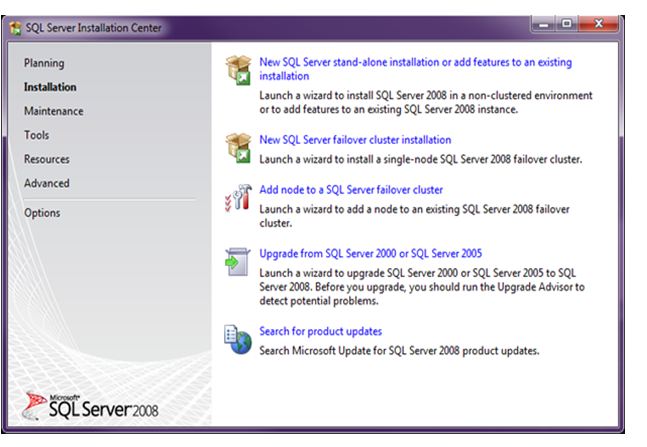The image size is (647, 447).
Task: Click the SQL Server Installation Center title bar icon
Action: point(15,28)
